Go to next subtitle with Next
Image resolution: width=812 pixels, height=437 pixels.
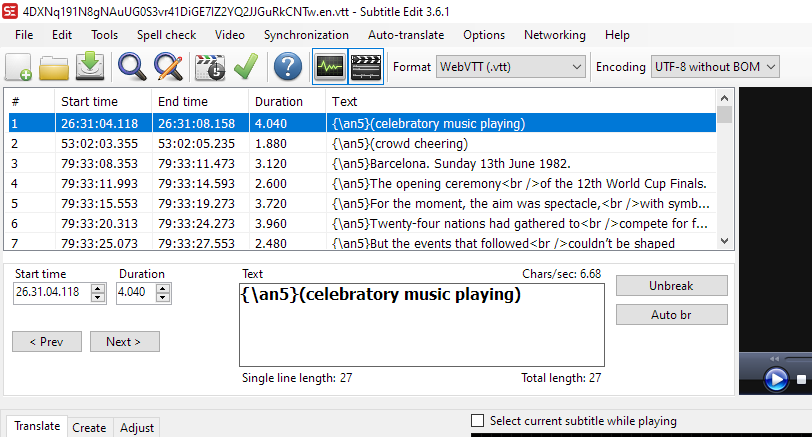124,342
